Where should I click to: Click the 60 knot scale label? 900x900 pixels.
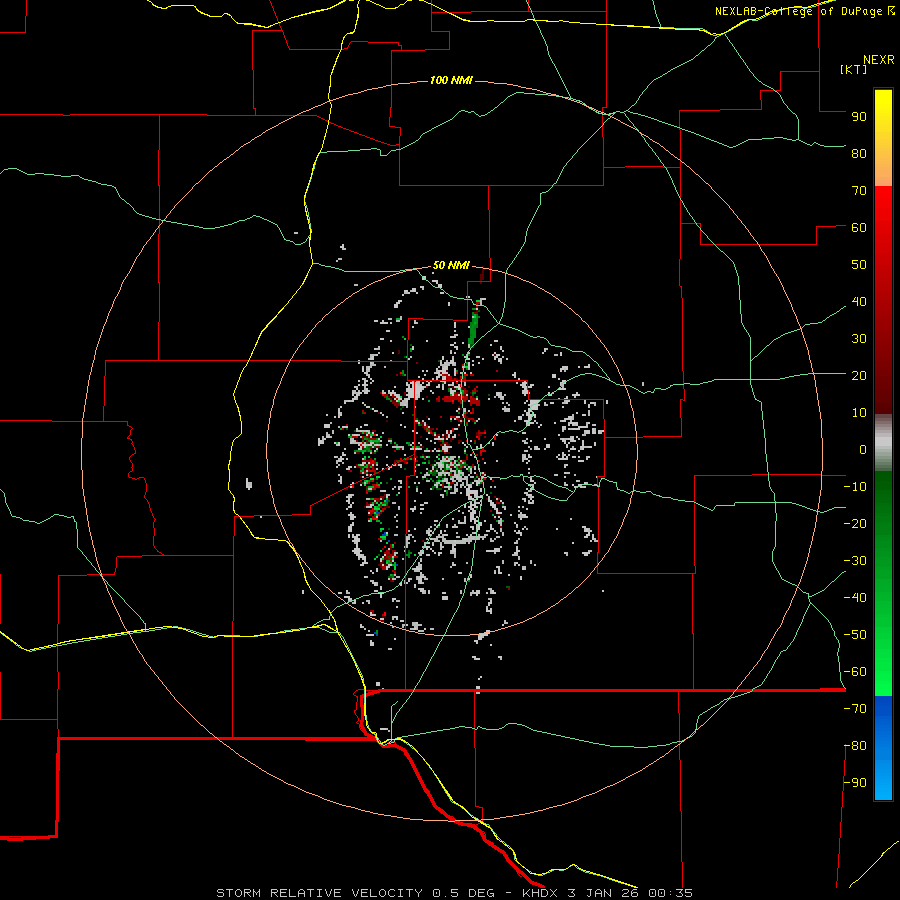(x=859, y=227)
